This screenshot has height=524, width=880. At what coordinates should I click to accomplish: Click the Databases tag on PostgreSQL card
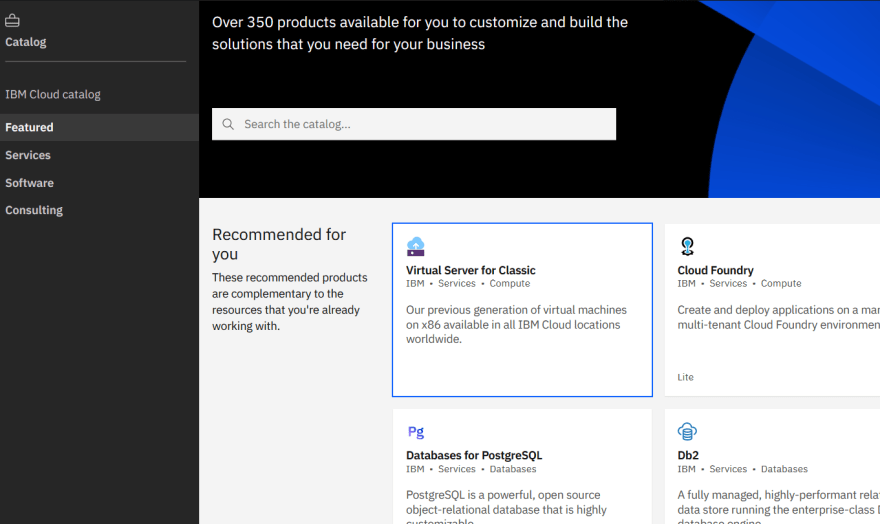coord(512,469)
